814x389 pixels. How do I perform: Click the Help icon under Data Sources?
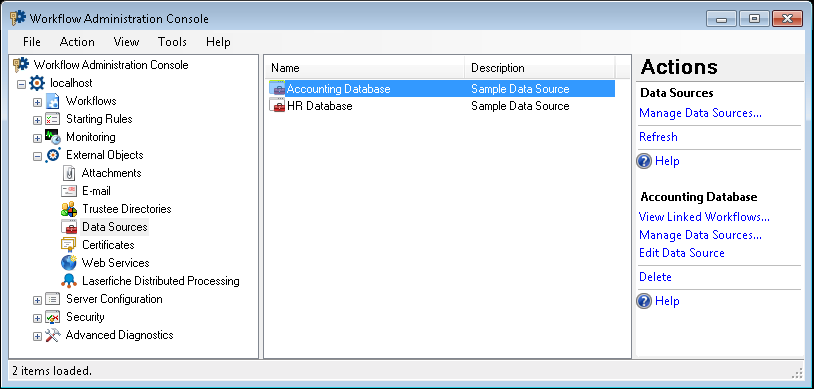pos(644,162)
